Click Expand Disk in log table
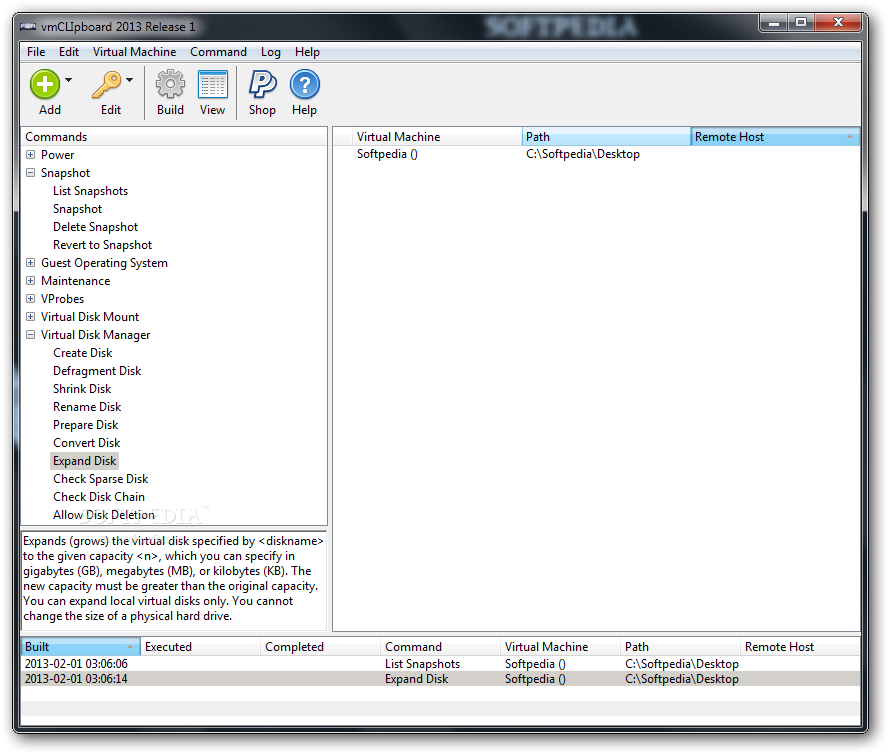This screenshot has height=754, width=889. pos(416,679)
